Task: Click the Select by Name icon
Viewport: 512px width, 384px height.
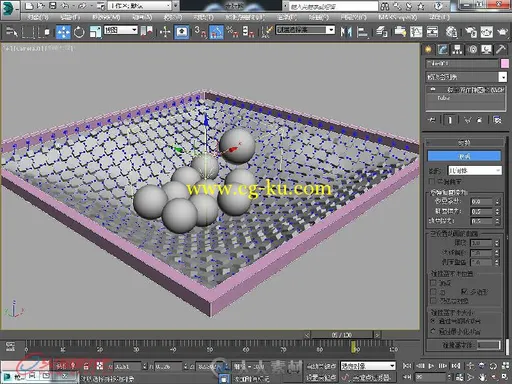Action: (x=12, y=32)
